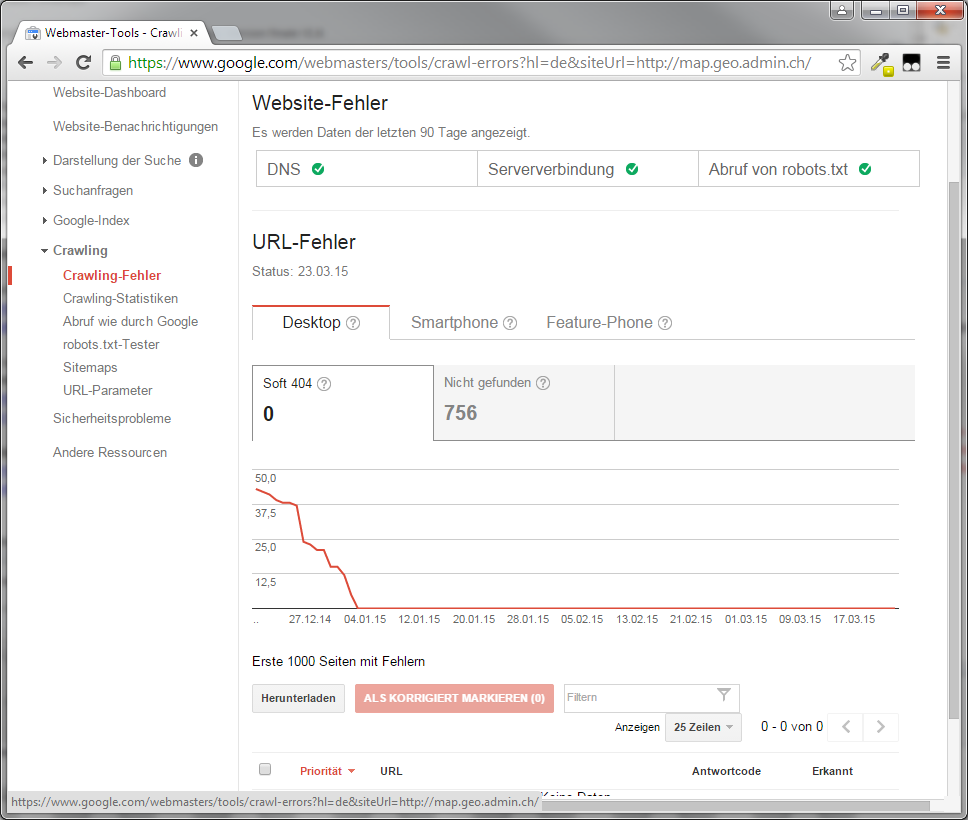This screenshot has width=968, height=820.
Task: Open Crawling-Statistiken in sidebar
Action: coord(120,298)
